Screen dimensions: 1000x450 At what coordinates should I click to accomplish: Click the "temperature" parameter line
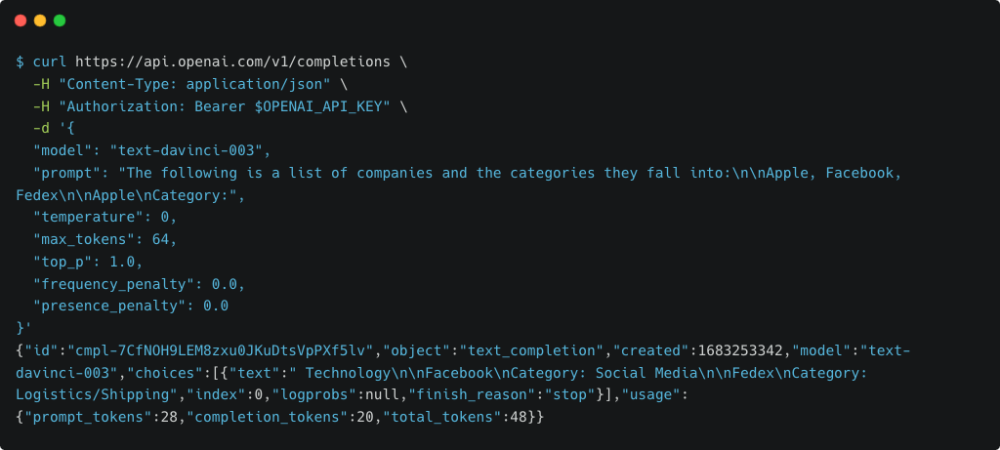pos(99,217)
